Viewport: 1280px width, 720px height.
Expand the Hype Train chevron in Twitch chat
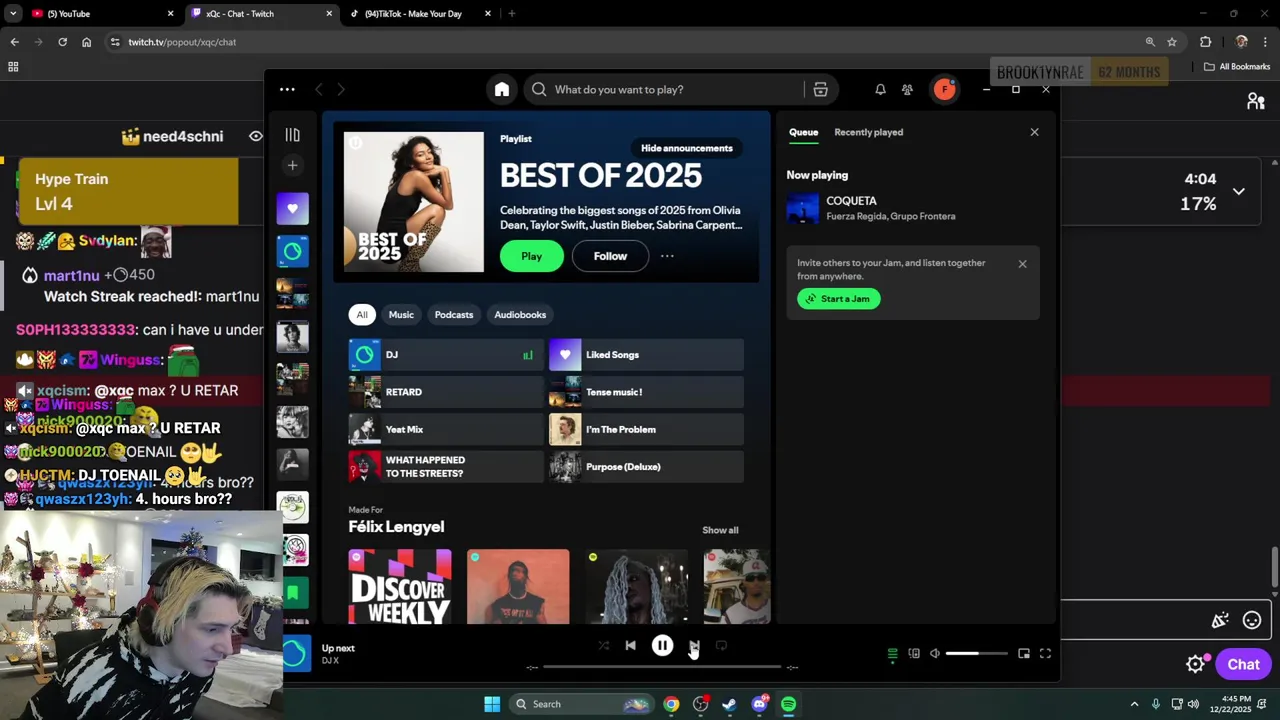(1238, 191)
